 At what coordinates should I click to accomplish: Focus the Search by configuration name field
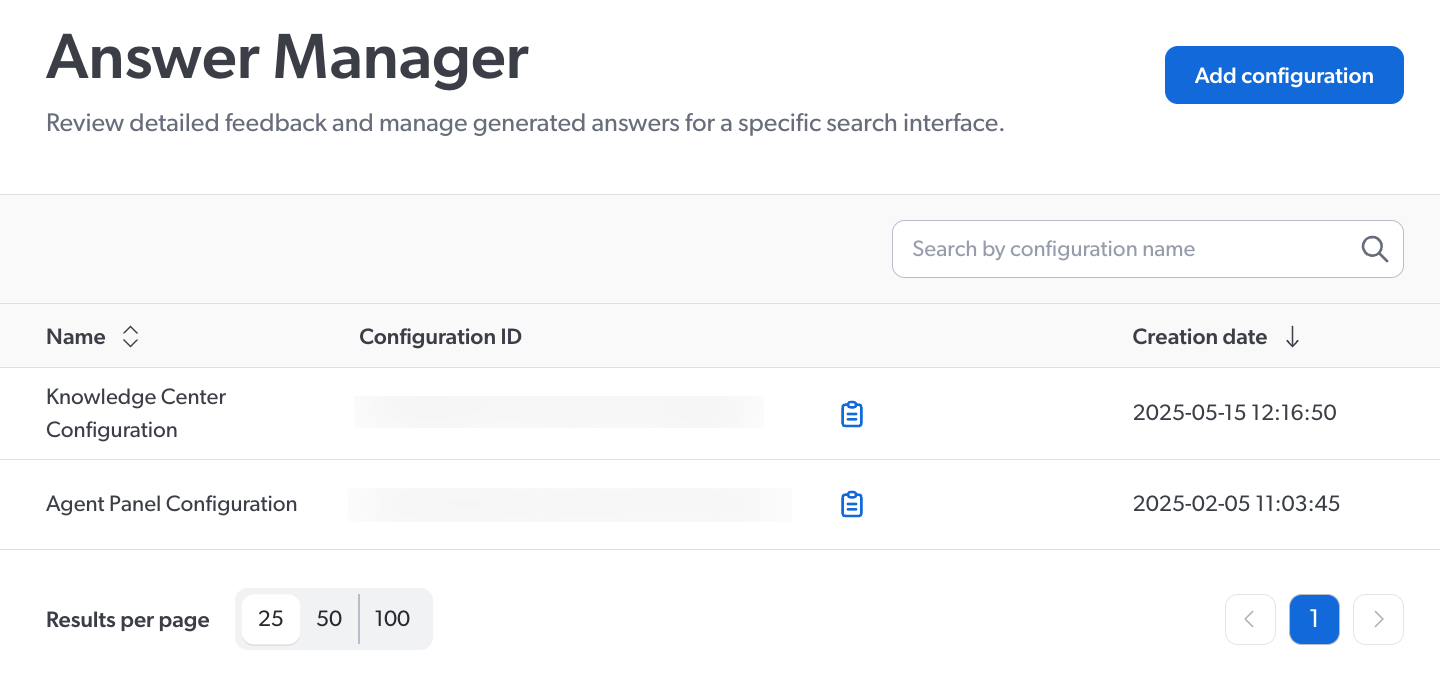pos(1148,249)
